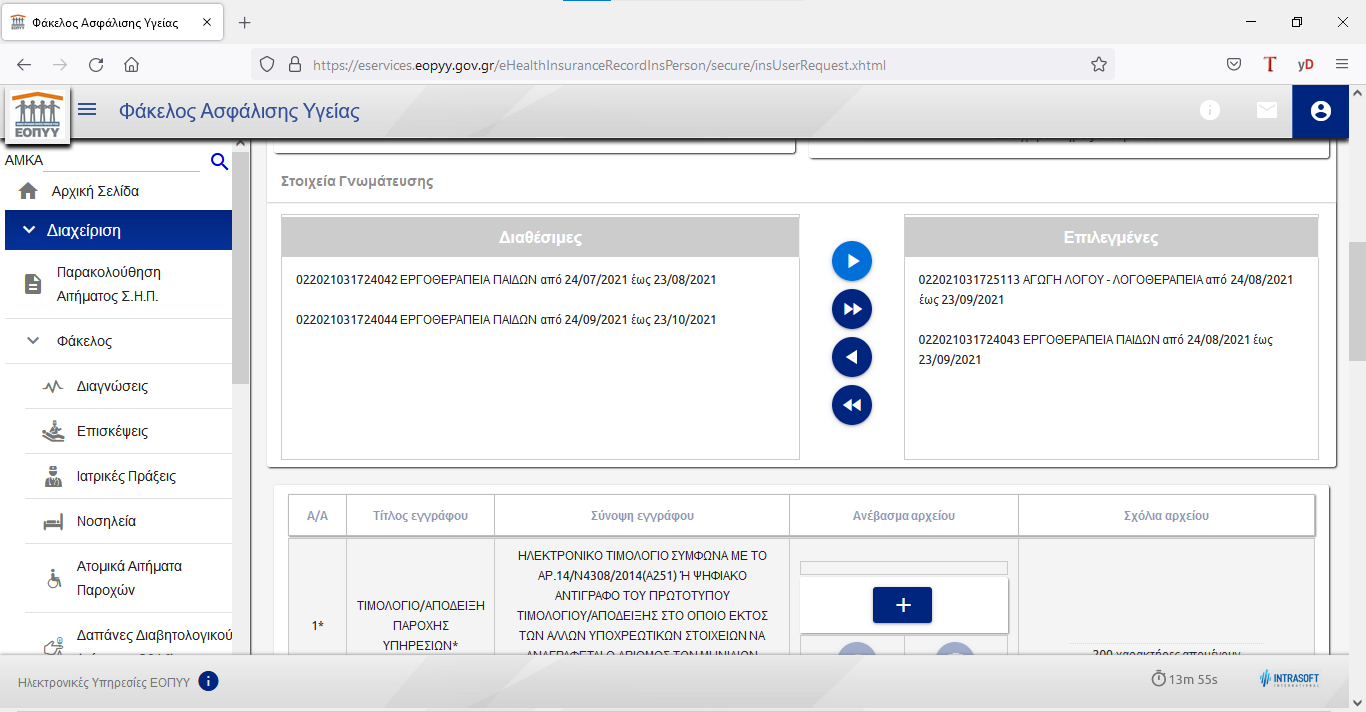Open Διαγνώσεις from the sidebar

[112, 386]
